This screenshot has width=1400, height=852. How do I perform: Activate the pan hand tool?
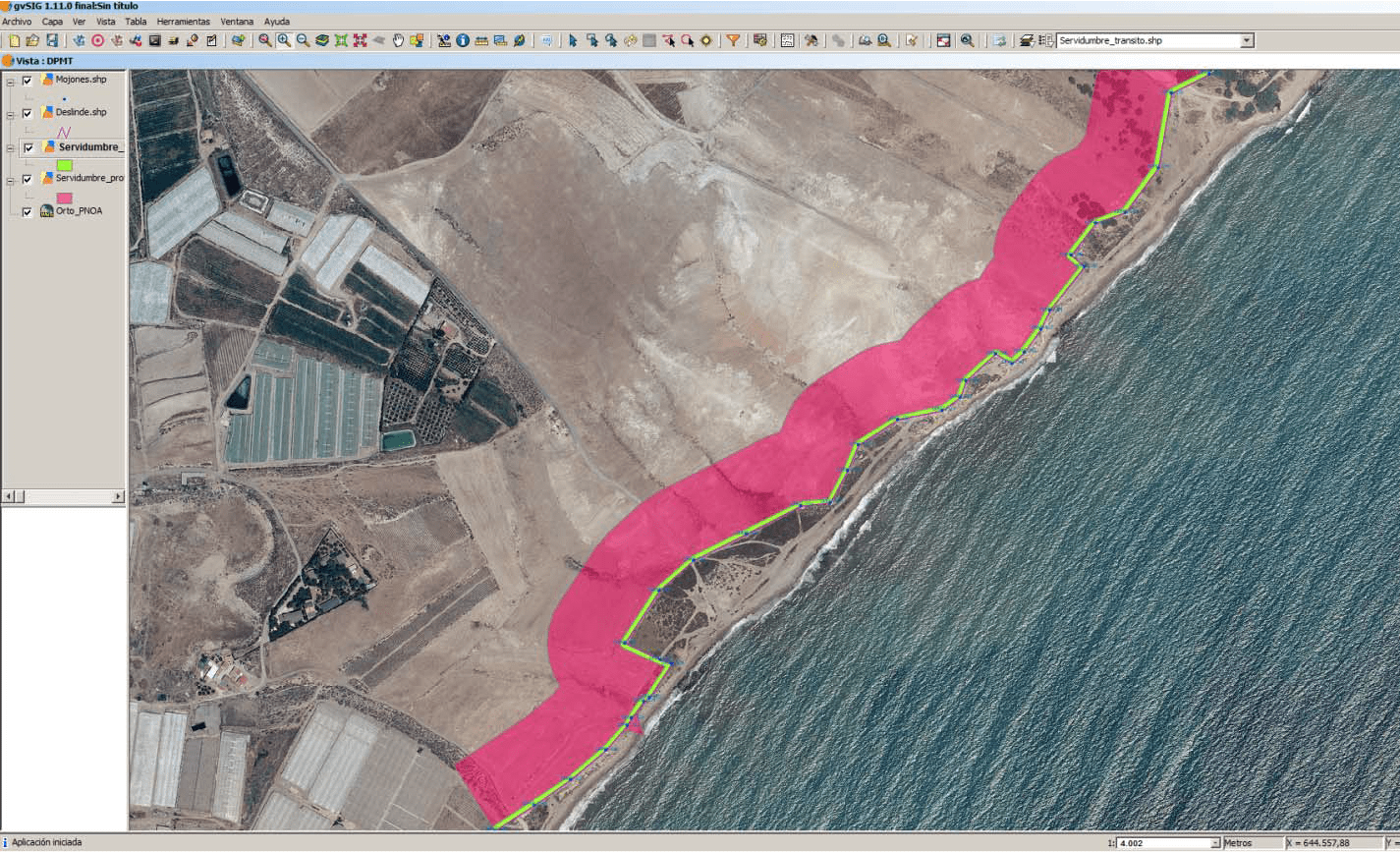point(398,40)
